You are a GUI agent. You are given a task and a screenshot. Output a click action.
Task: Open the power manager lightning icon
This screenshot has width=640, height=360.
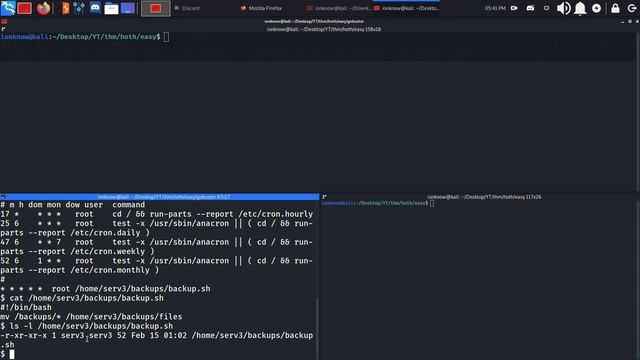(596, 8)
